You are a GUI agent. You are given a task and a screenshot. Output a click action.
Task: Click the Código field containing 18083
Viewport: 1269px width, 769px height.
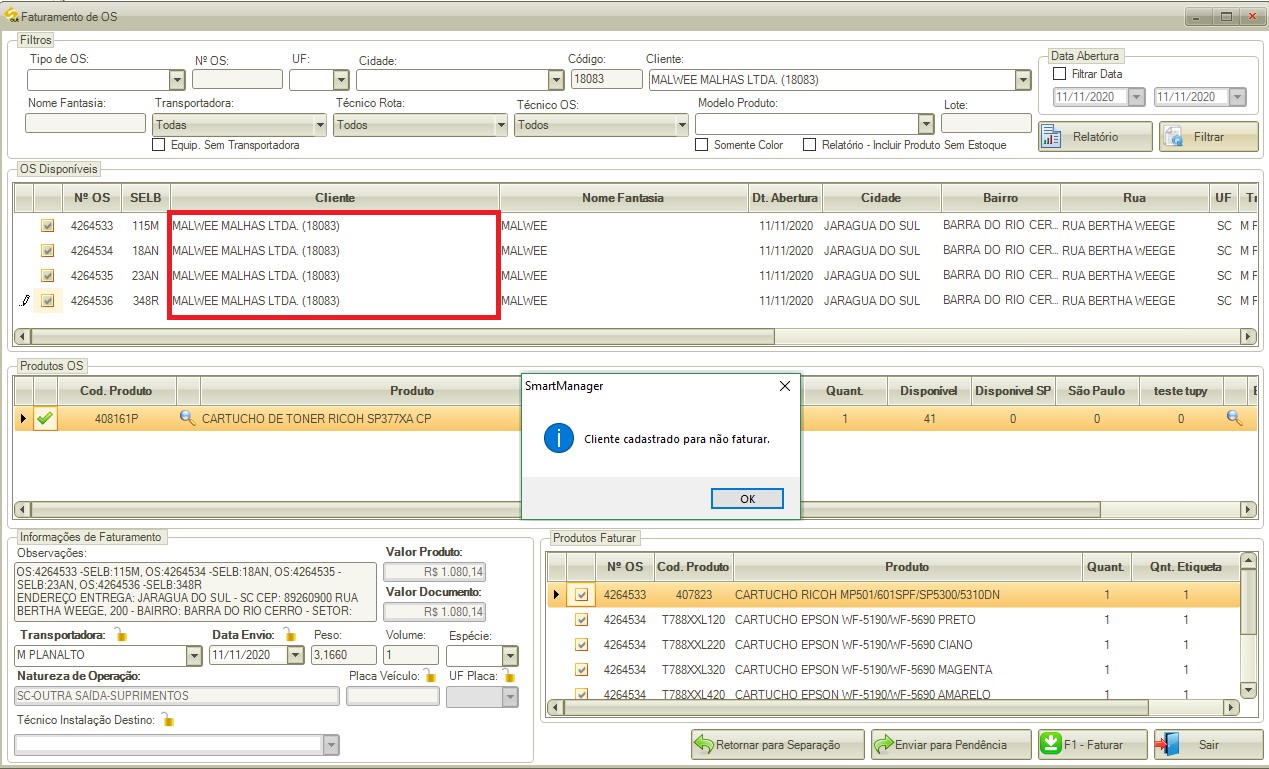(x=605, y=79)
